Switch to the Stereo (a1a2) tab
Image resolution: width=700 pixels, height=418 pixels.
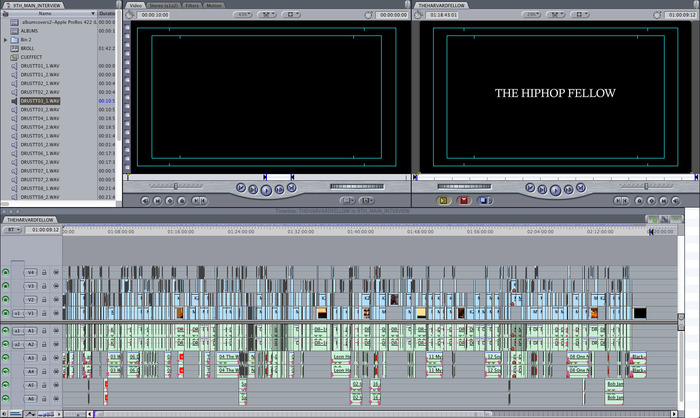163,5
